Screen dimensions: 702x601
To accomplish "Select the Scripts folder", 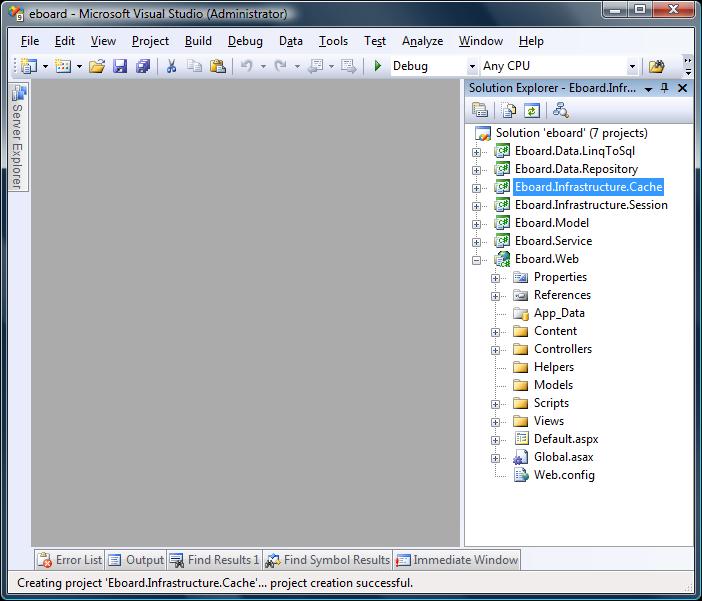I will (551, 403).
